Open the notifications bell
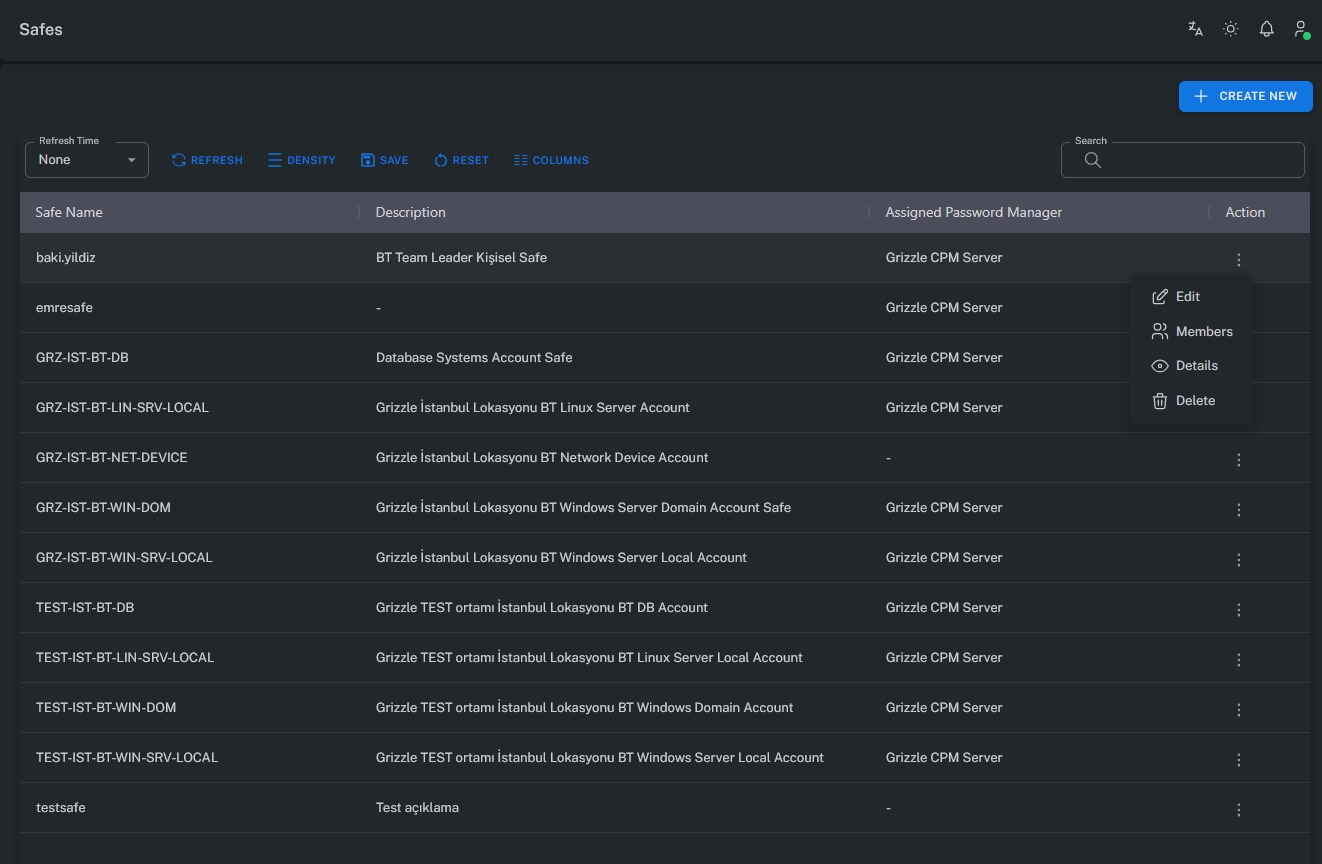 [1266, 29]
